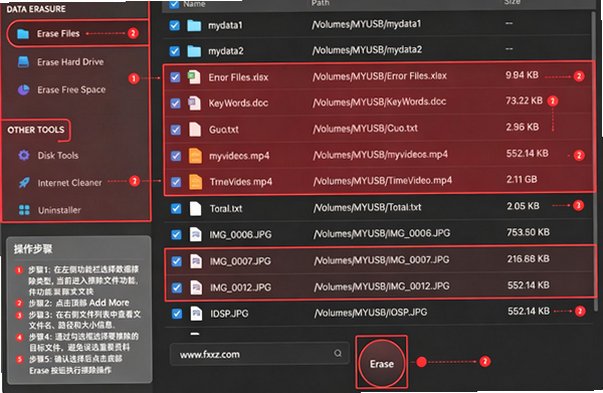Click the TimeVideo.mp4 video icon
Image resolution: width=603 pixels, height=393 pixels.
click(x=195, y=182)
